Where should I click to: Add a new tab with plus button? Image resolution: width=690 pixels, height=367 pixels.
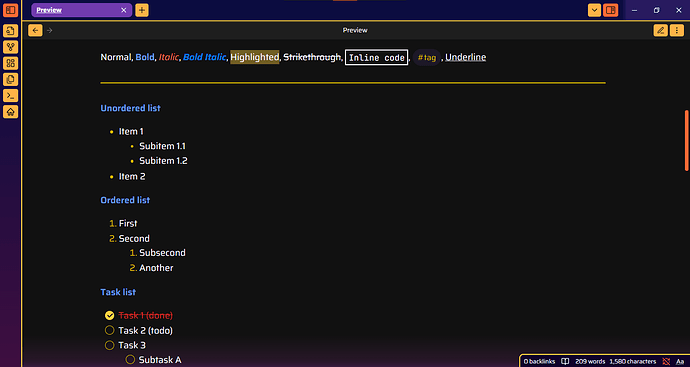pos(142,10)
